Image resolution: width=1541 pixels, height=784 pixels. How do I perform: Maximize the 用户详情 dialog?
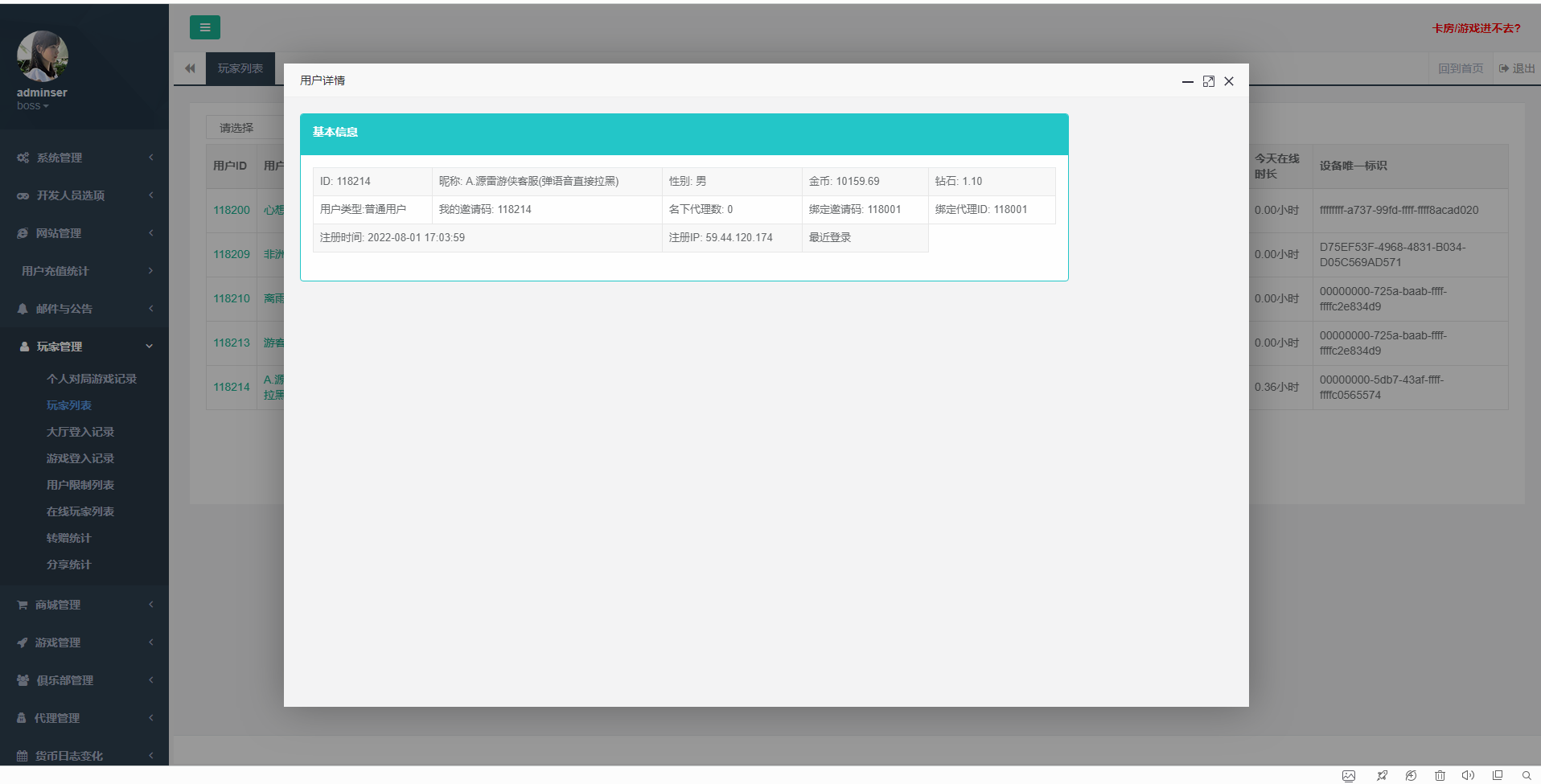(1208, 81)
